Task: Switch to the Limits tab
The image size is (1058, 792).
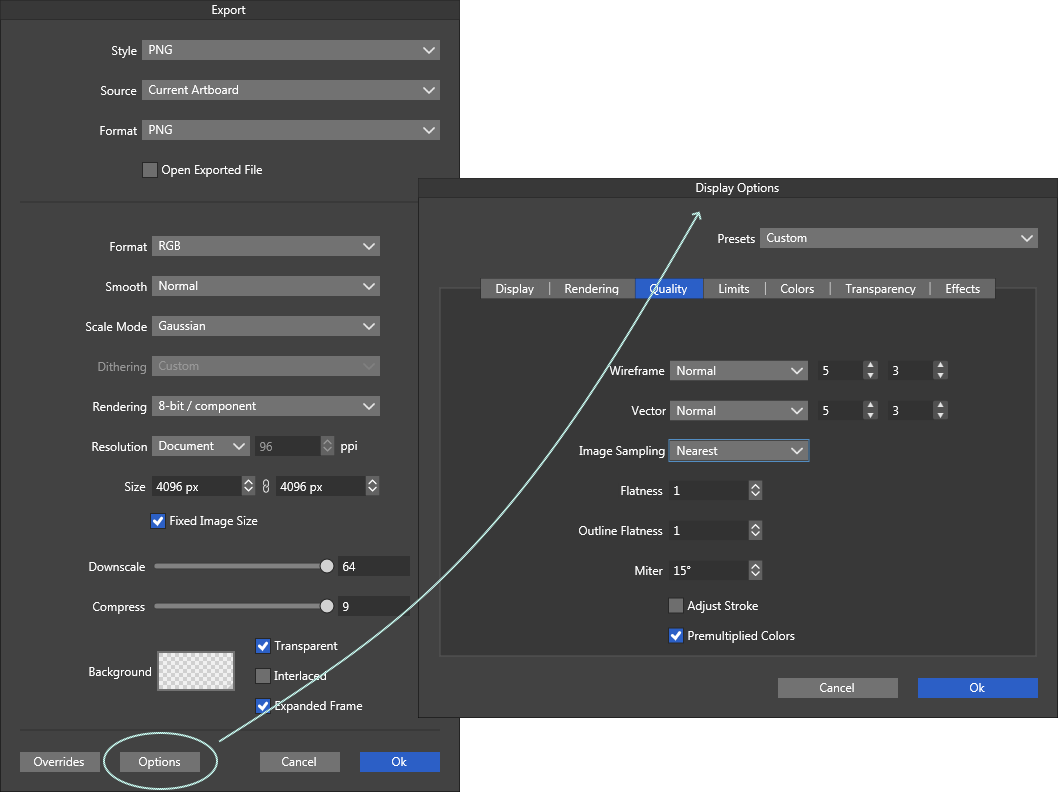Action: 734,289
